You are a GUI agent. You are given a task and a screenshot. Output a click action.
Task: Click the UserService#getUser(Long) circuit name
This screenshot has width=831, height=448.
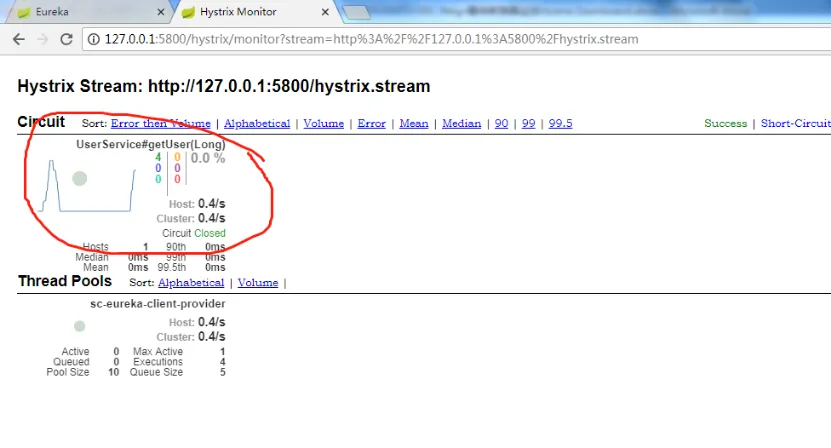click(x=151, y=144)
